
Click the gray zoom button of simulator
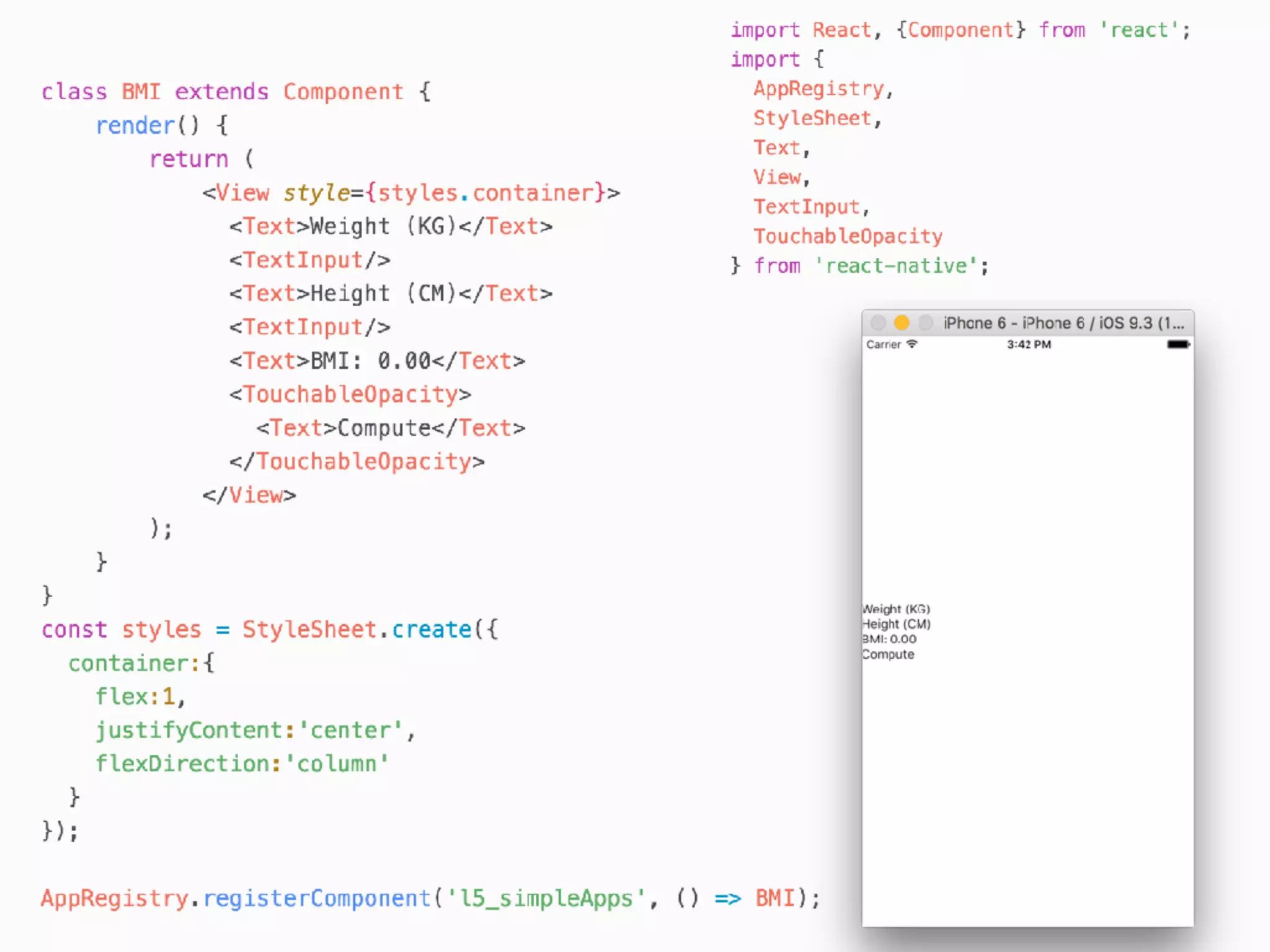coord(925,323)
